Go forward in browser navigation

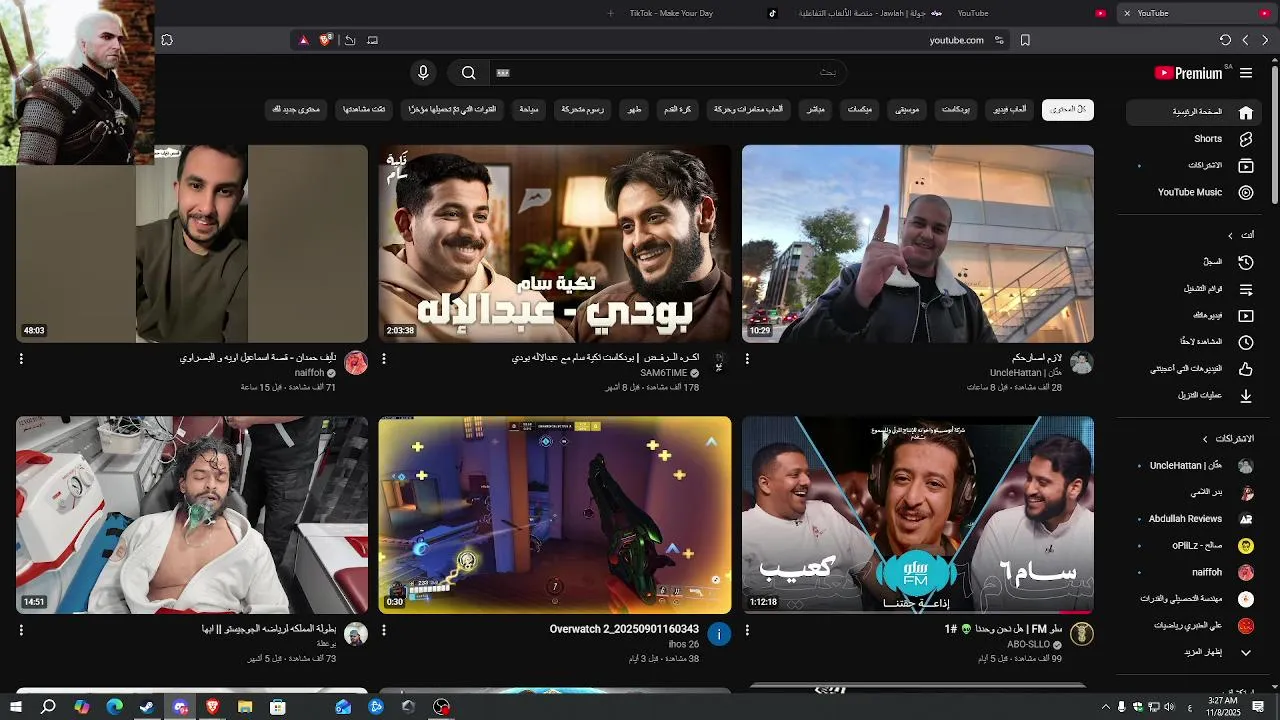click(x=1245, y=40)
